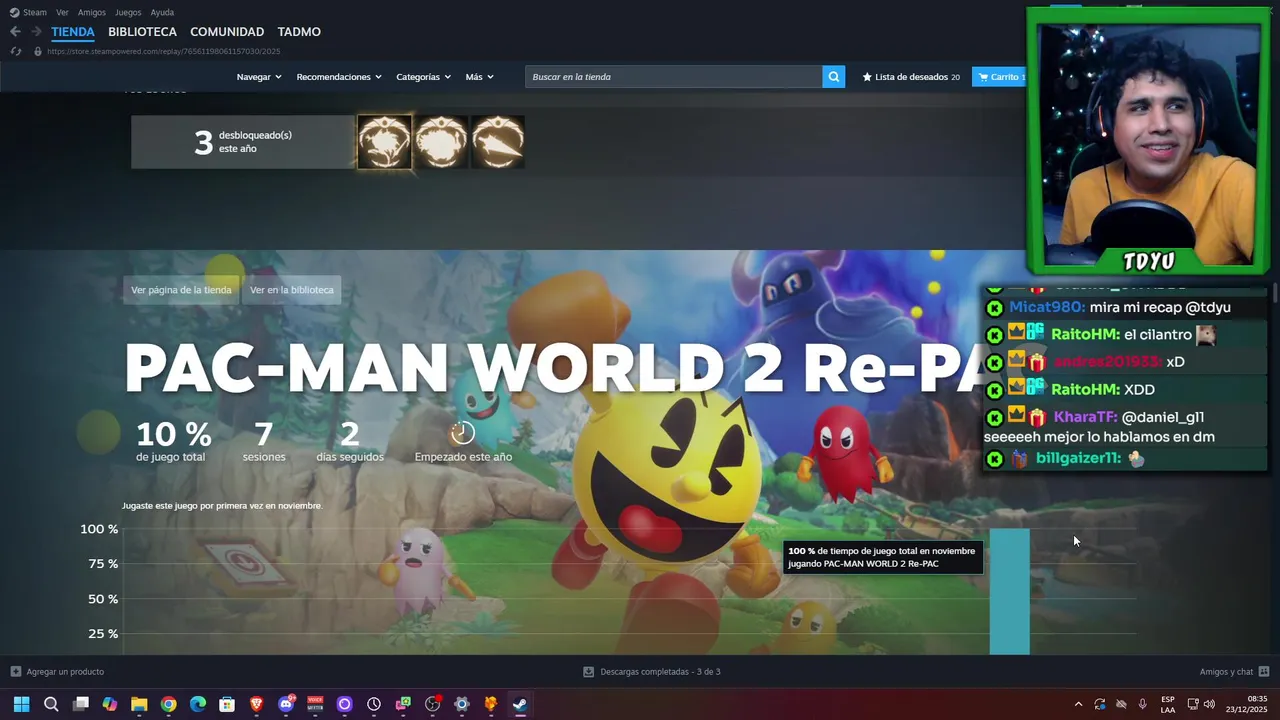
Task: Show hidden tray icons chevron
Action: click(x=1078, y=704)
